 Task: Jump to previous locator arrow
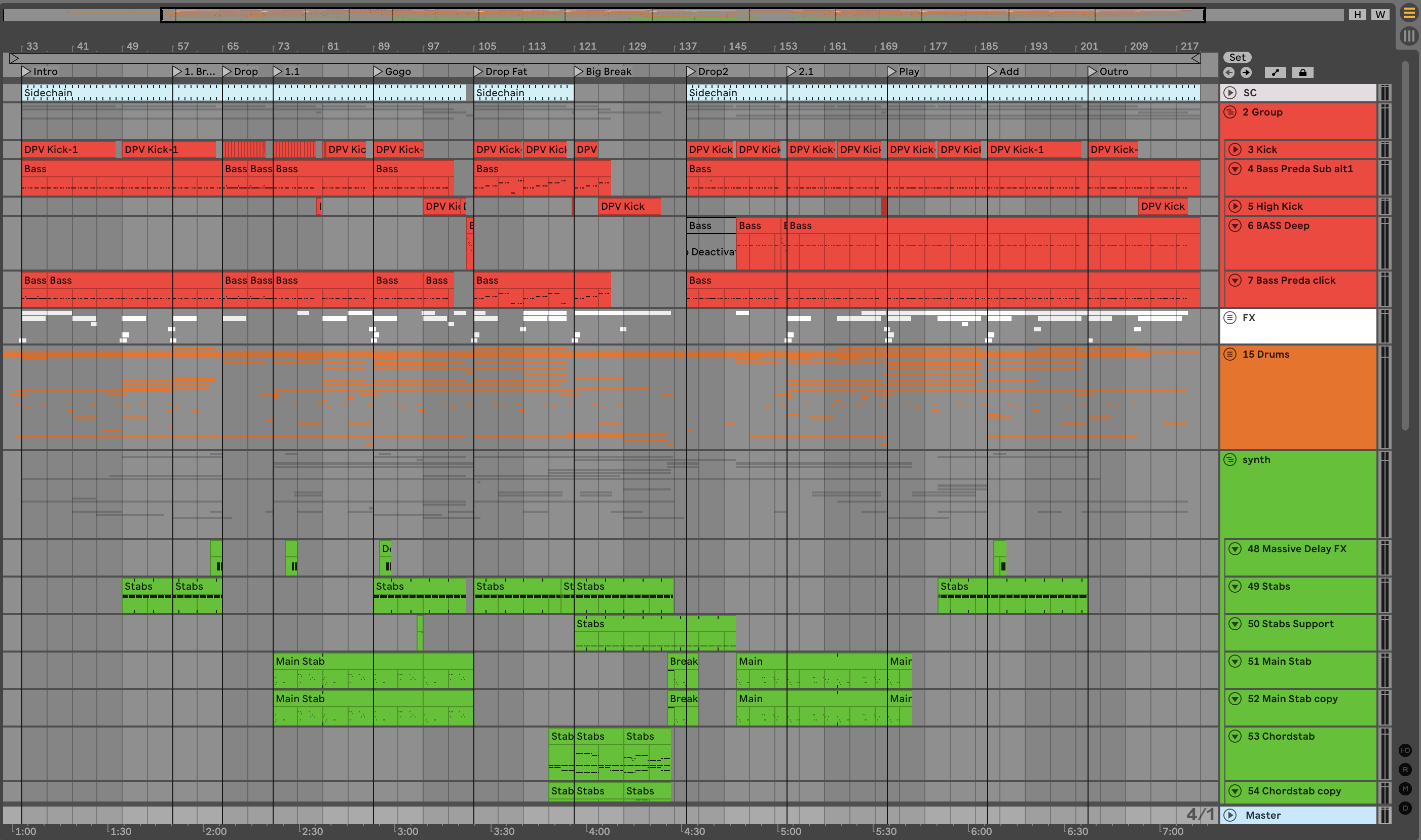tap(1228, 72)
